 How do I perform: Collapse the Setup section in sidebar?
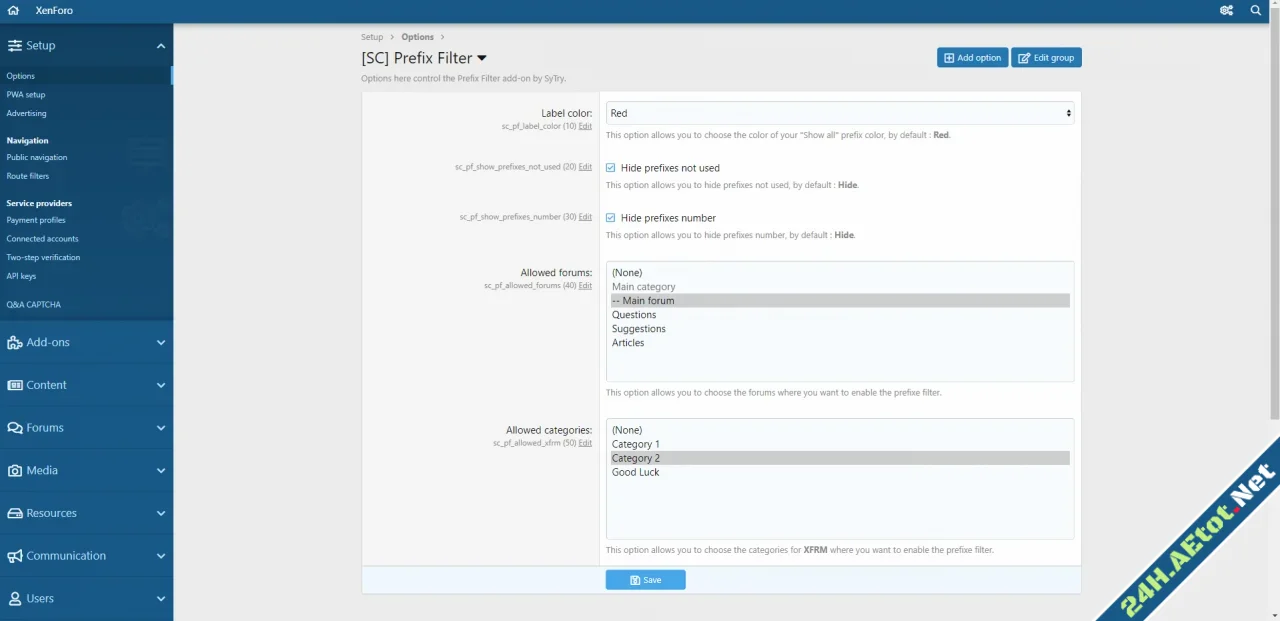tap(160, 45)
